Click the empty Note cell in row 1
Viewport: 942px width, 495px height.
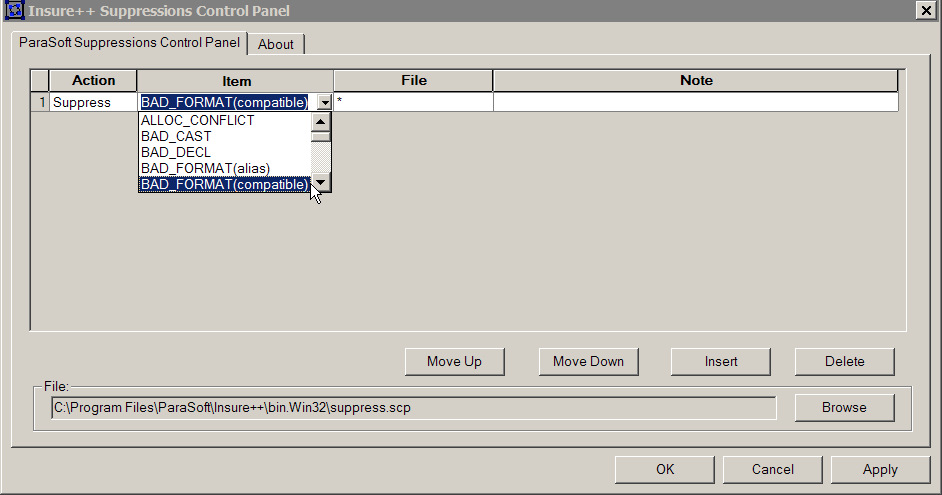point(696,102)
